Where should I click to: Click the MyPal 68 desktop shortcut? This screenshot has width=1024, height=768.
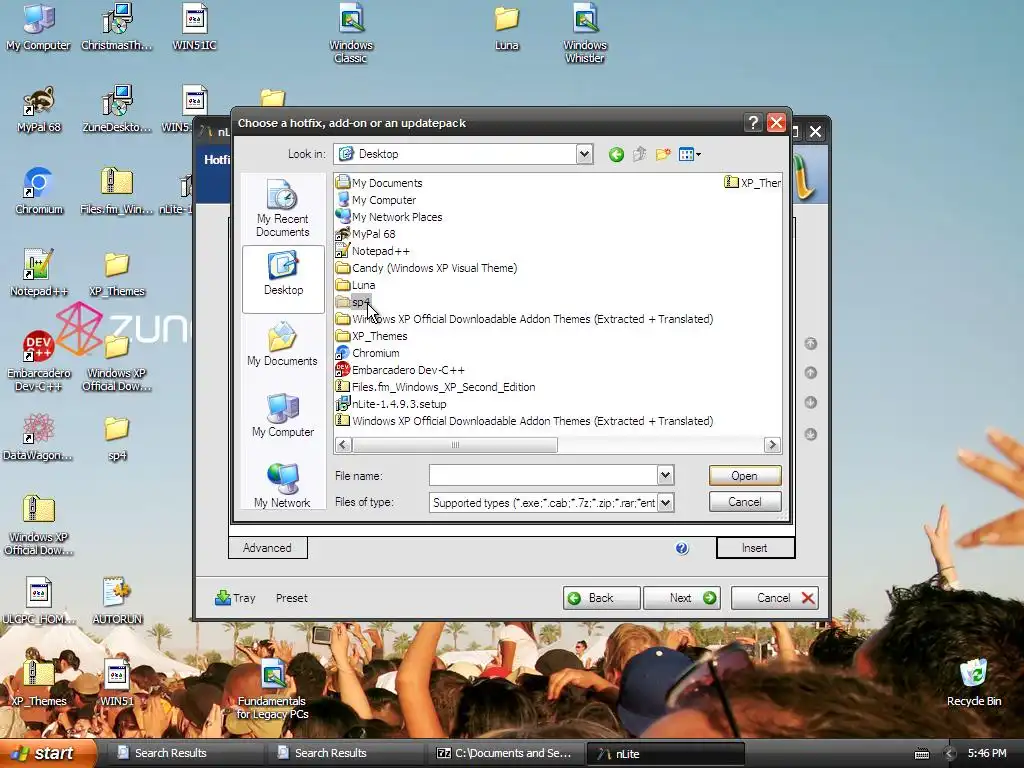pos(39,109)
